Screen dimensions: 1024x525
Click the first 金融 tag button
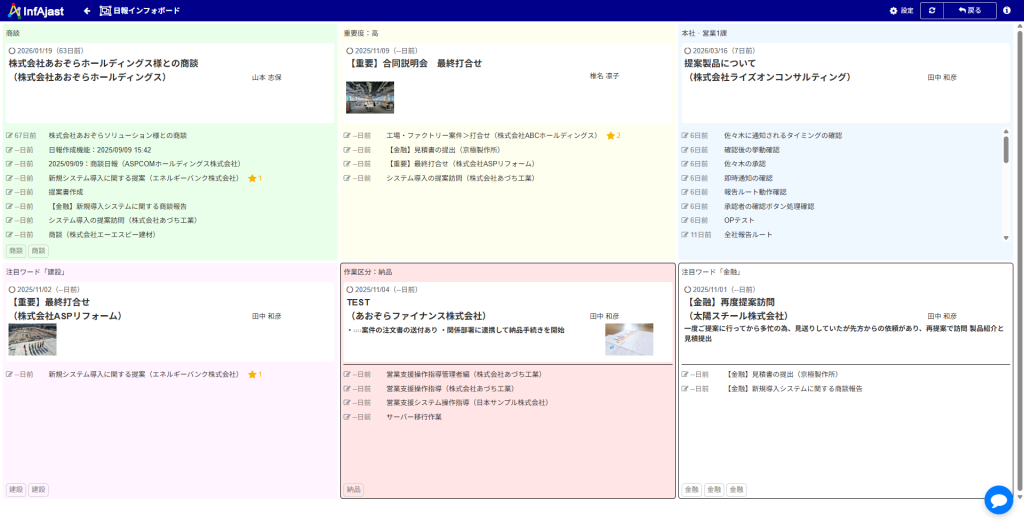(x=691, y=490)
